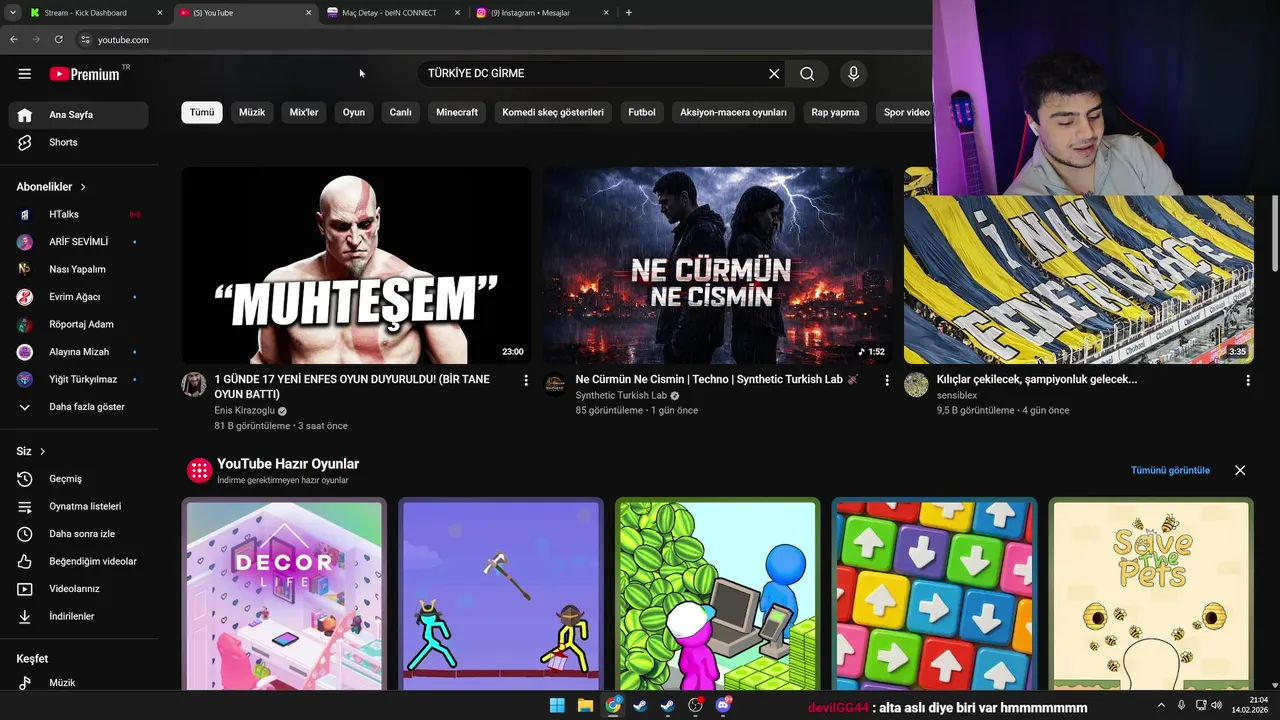Open more options for Kılıçlar çekilecek video
1280x720 pixels.
[1248, 380]
